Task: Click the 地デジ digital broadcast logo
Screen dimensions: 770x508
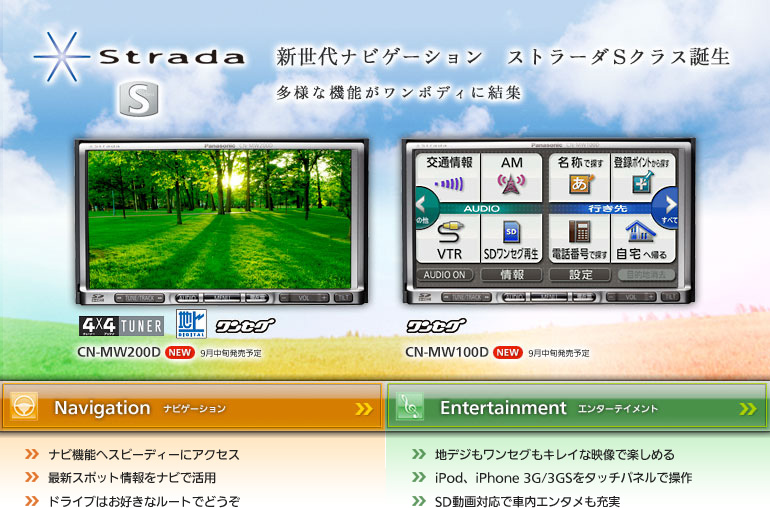Action: (191, 324)
